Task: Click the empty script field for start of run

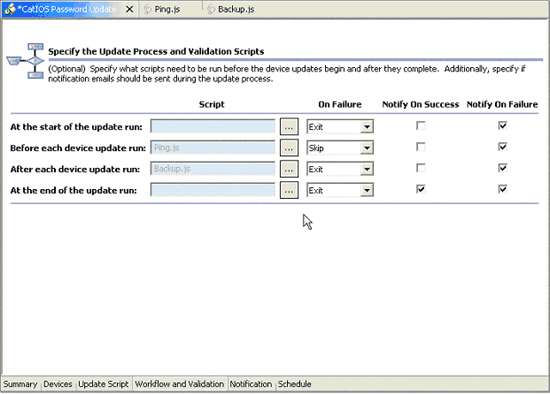Action: point(213,126)
